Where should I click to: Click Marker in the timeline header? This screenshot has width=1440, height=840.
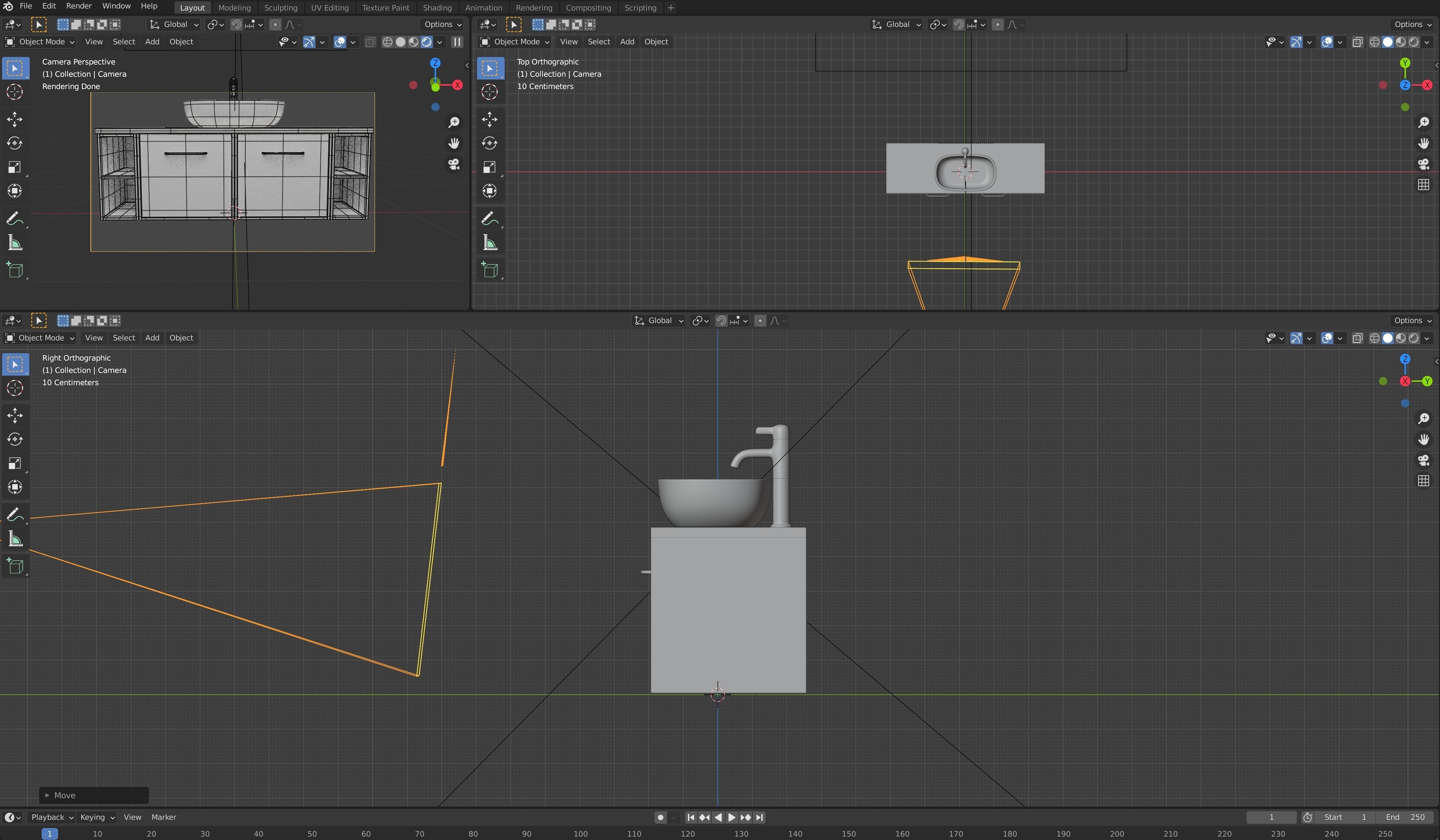pyautogui.click(x=163, y=817)
